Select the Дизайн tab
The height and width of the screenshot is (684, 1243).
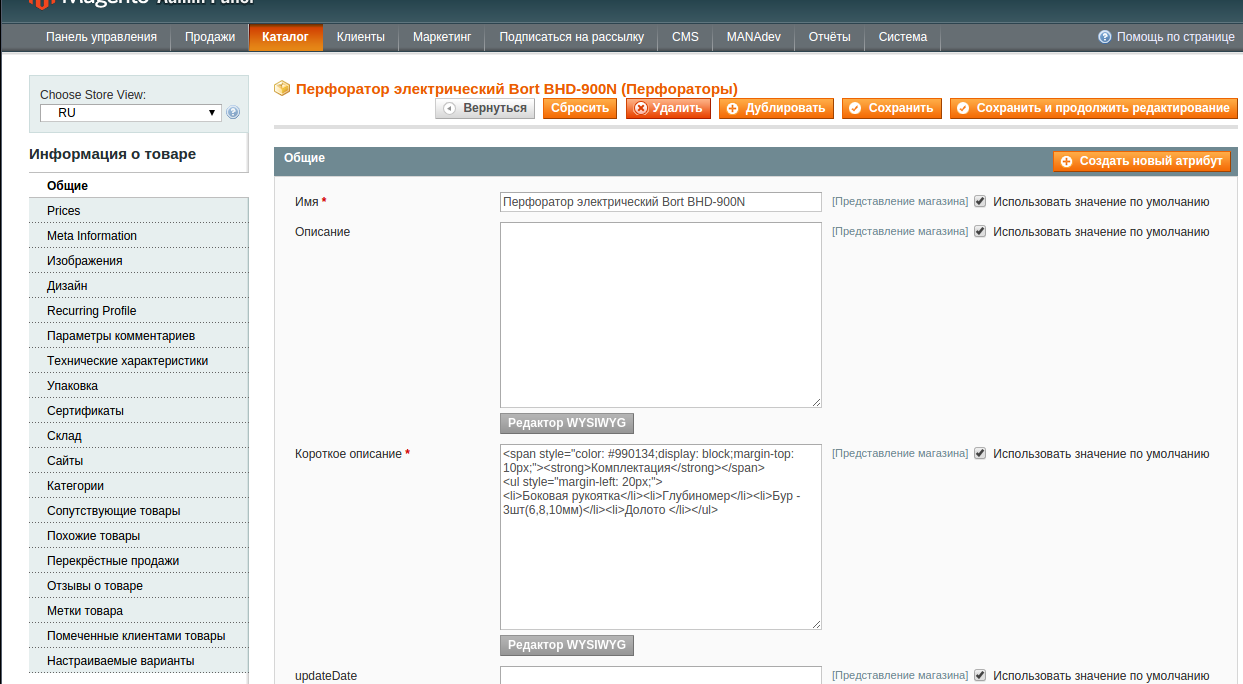(138, 286)
